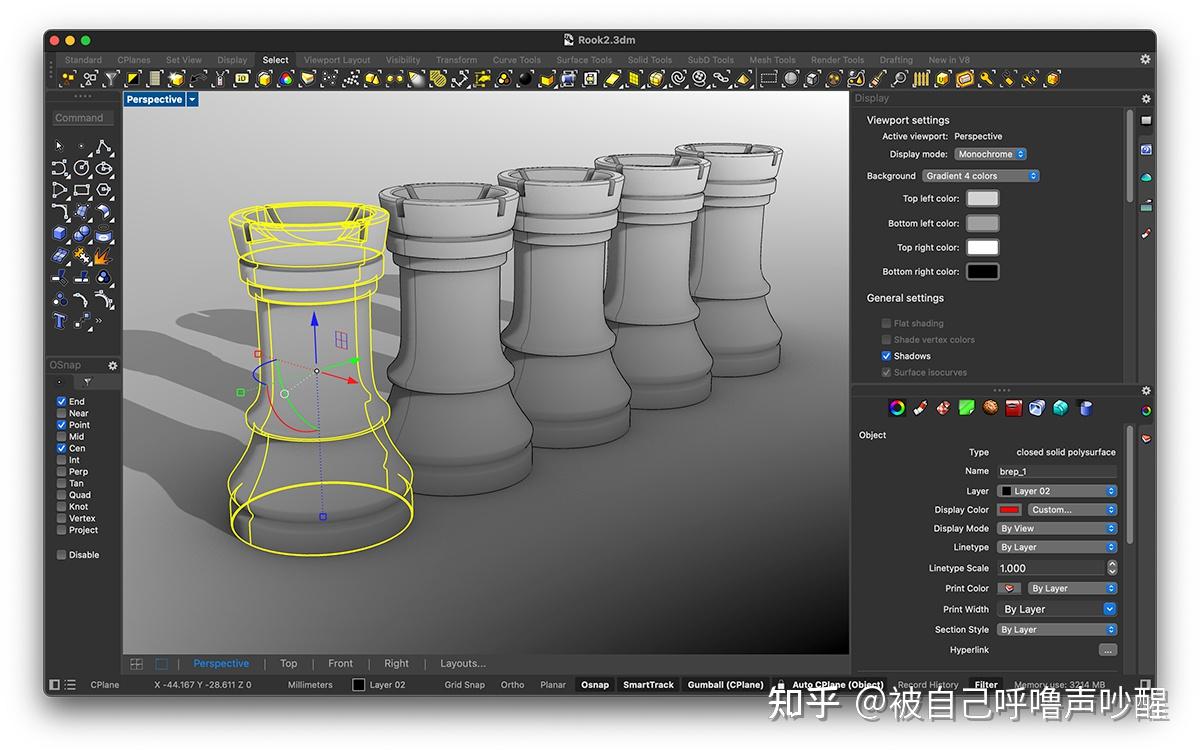Check the Near osnap option
The height and width of the screenshot is (754, 1200).
tap(62, 412)
